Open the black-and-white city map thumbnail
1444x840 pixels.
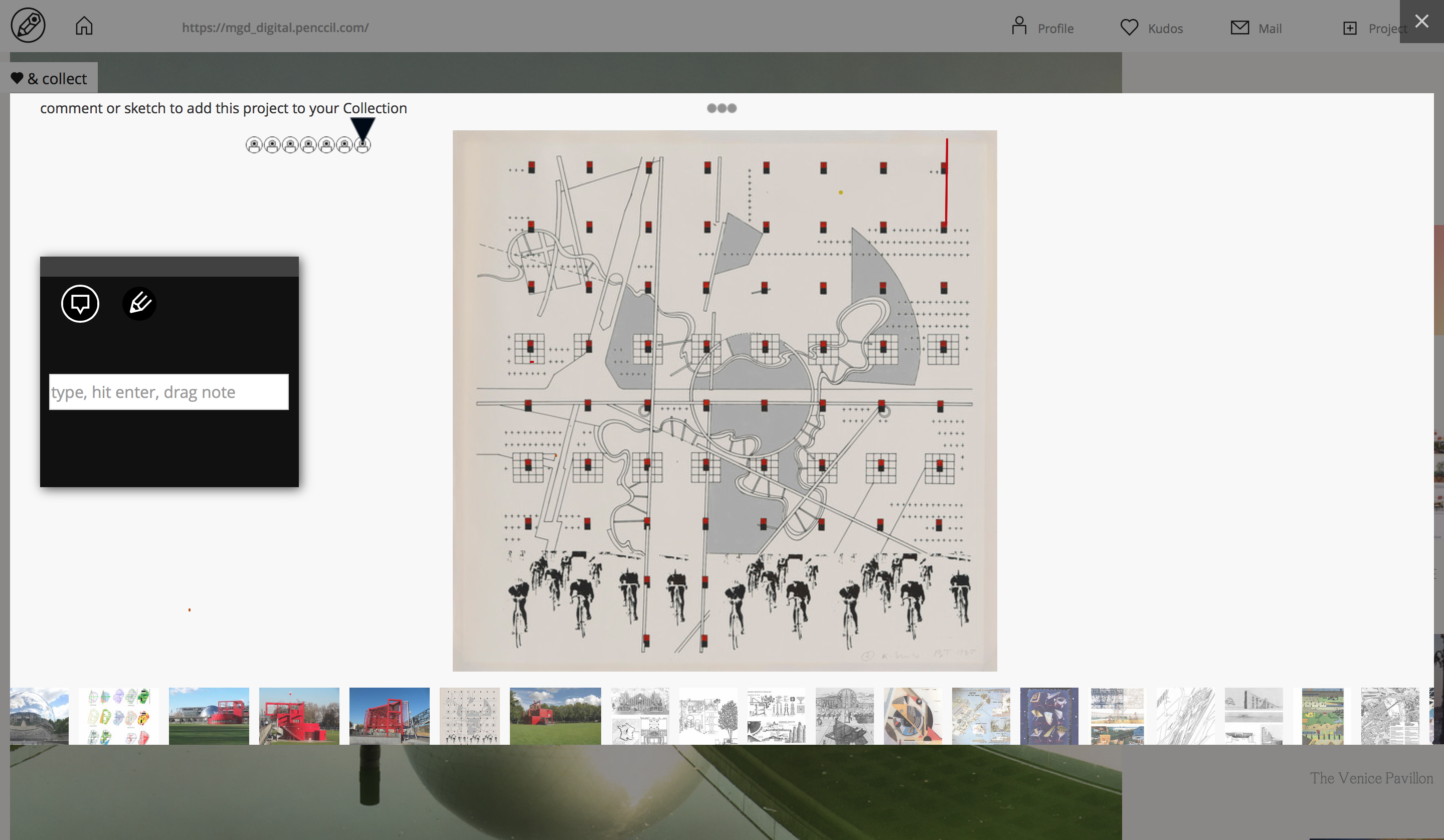pyautogui.click(x=1390, y=716)
